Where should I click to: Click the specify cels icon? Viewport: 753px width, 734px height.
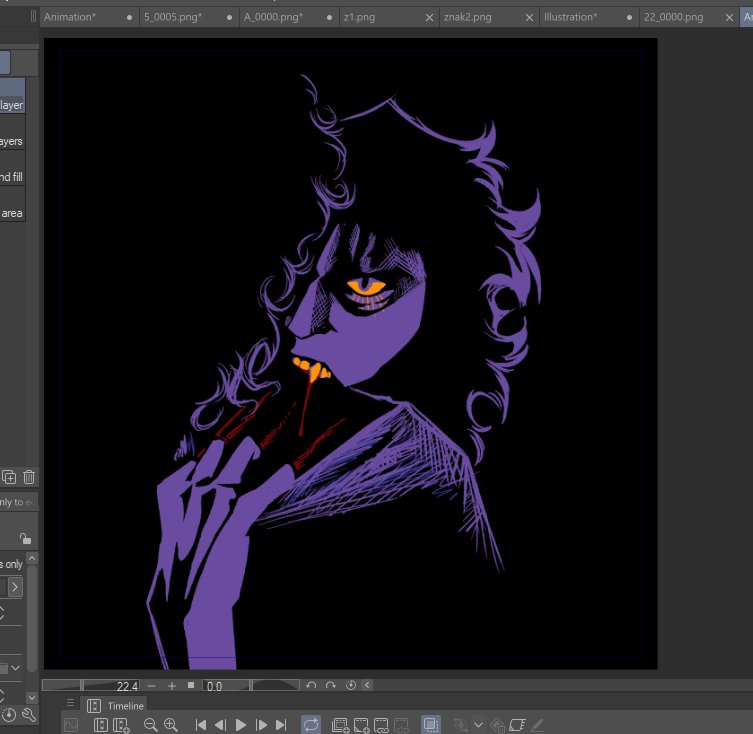[x=381, y=725]
